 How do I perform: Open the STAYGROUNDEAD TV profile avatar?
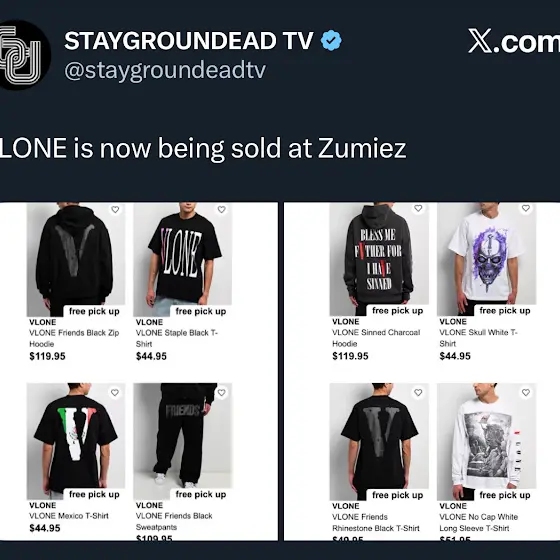pos(22,55)
